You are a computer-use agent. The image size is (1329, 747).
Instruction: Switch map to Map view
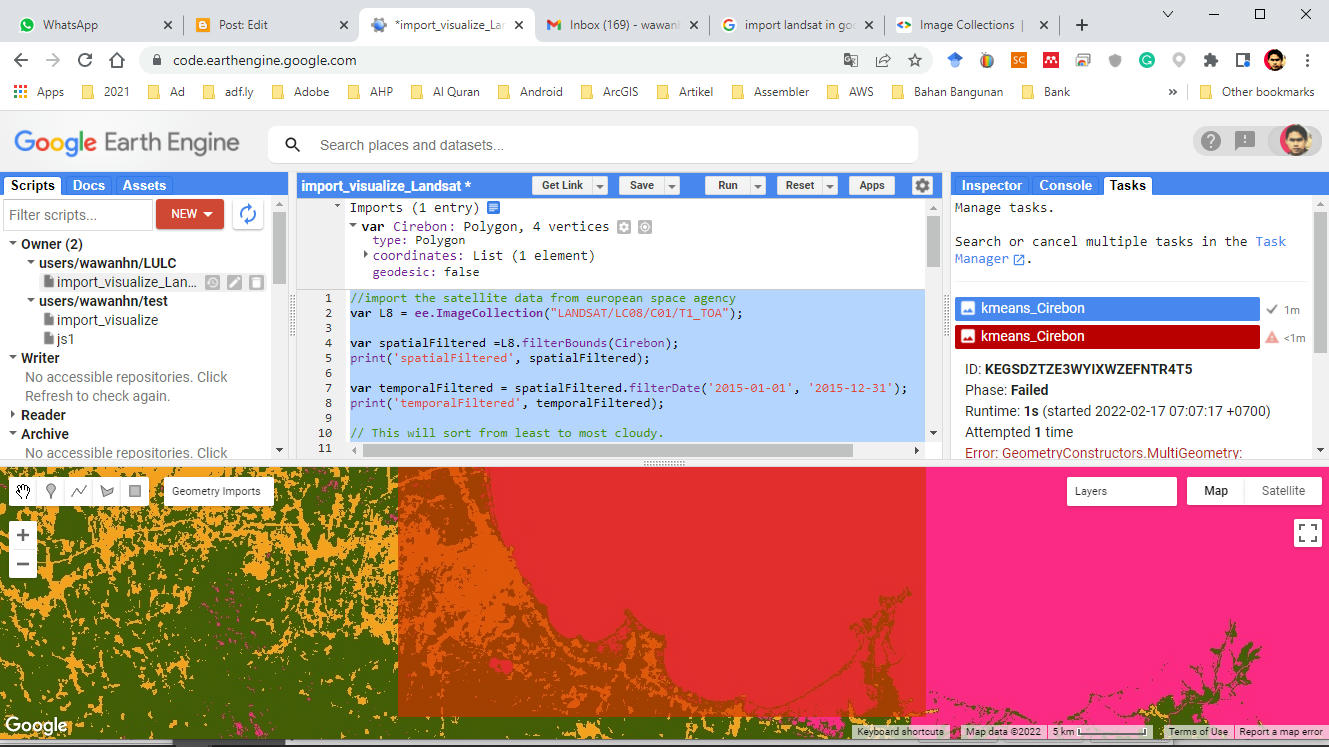pos(1216,491)
